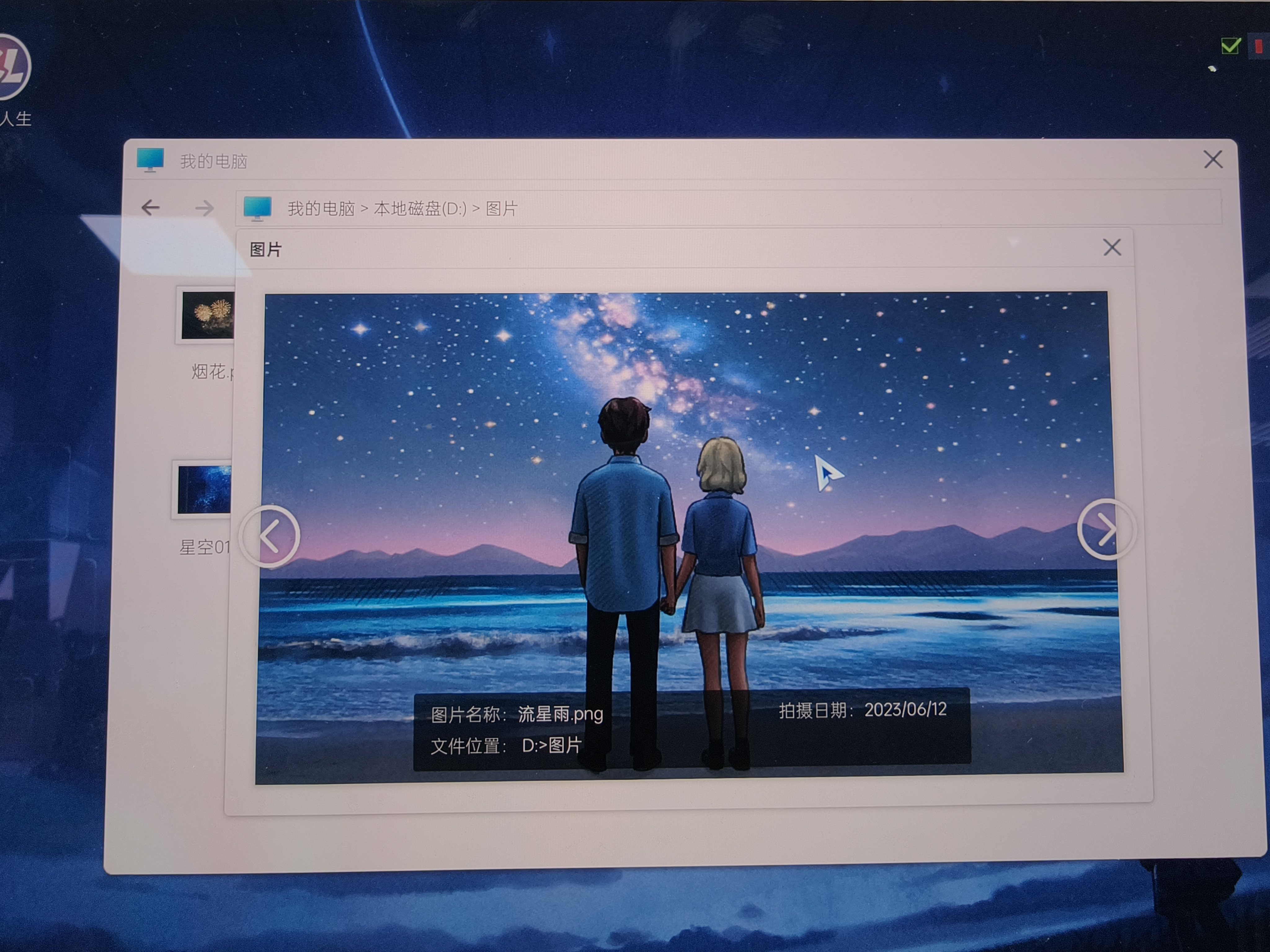Click the 拍摄日期 2023/06/12 date text
This screenshot has height=952, width=1270.
point(862,710)
